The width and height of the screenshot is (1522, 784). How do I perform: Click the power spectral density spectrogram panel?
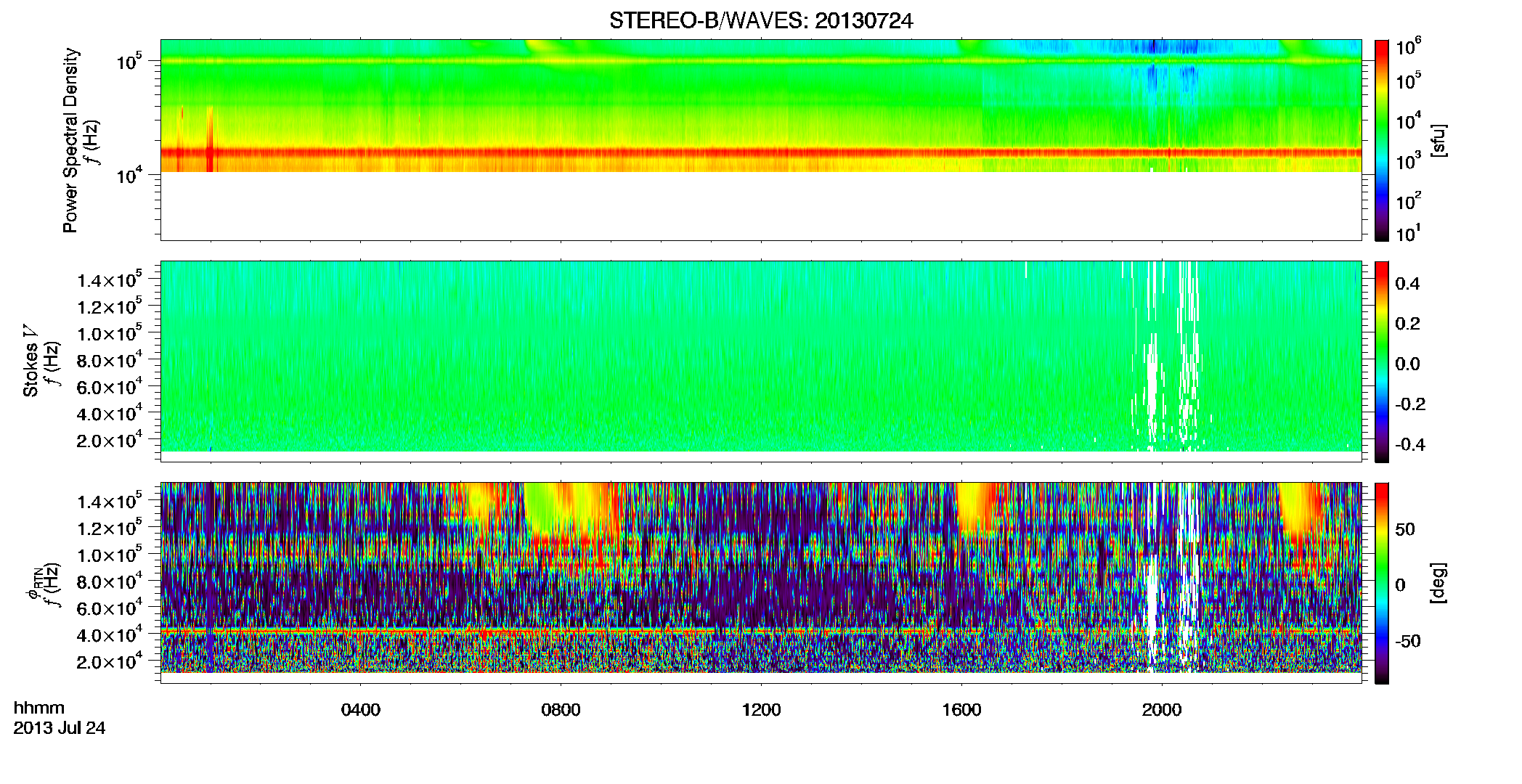point(761,140)
